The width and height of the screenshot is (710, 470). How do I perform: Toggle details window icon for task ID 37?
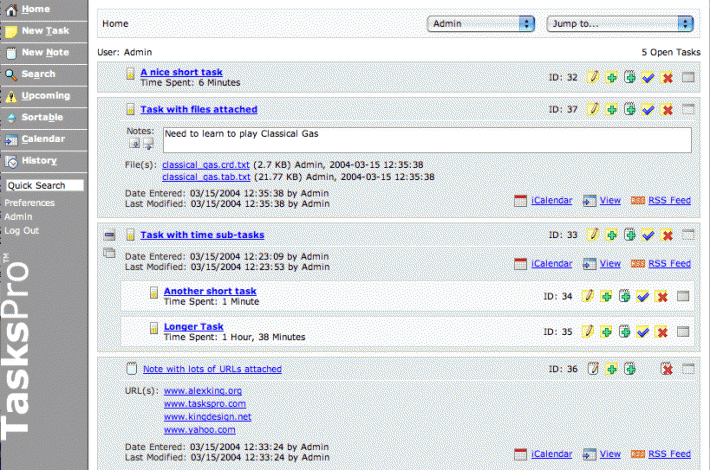(688, 109)
